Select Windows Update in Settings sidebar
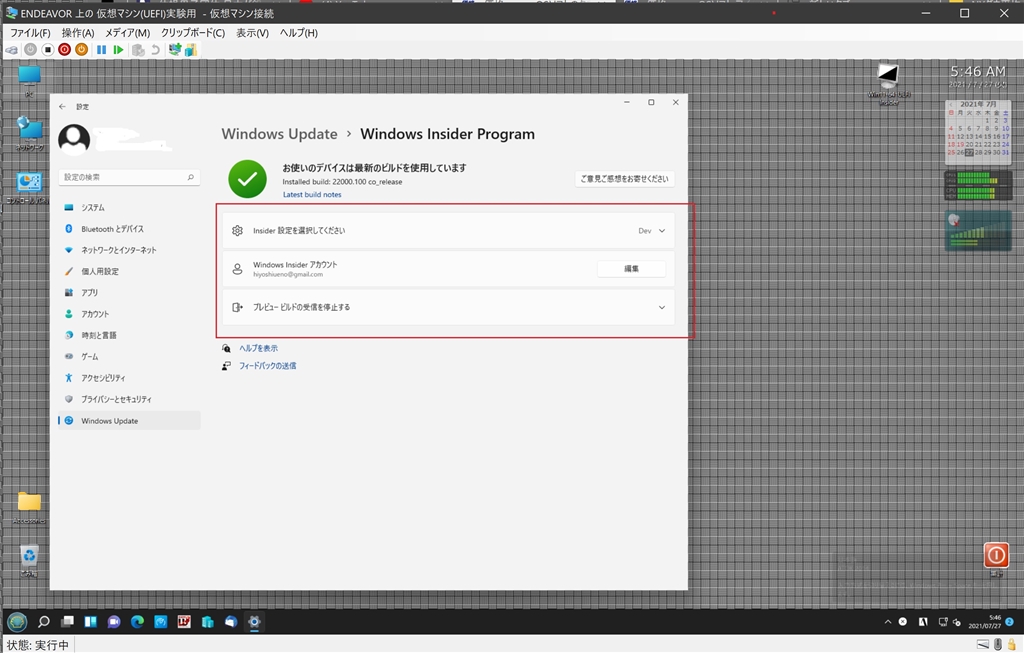 pos(129,421)
